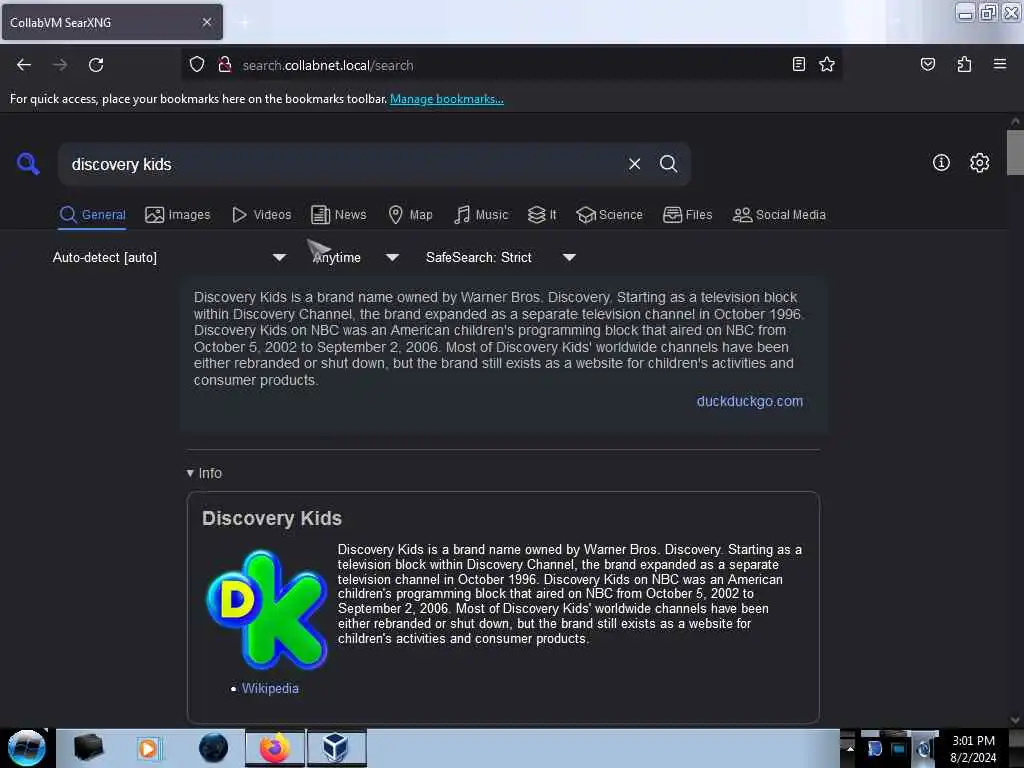Open the Pocket save icon

point(927,64)
